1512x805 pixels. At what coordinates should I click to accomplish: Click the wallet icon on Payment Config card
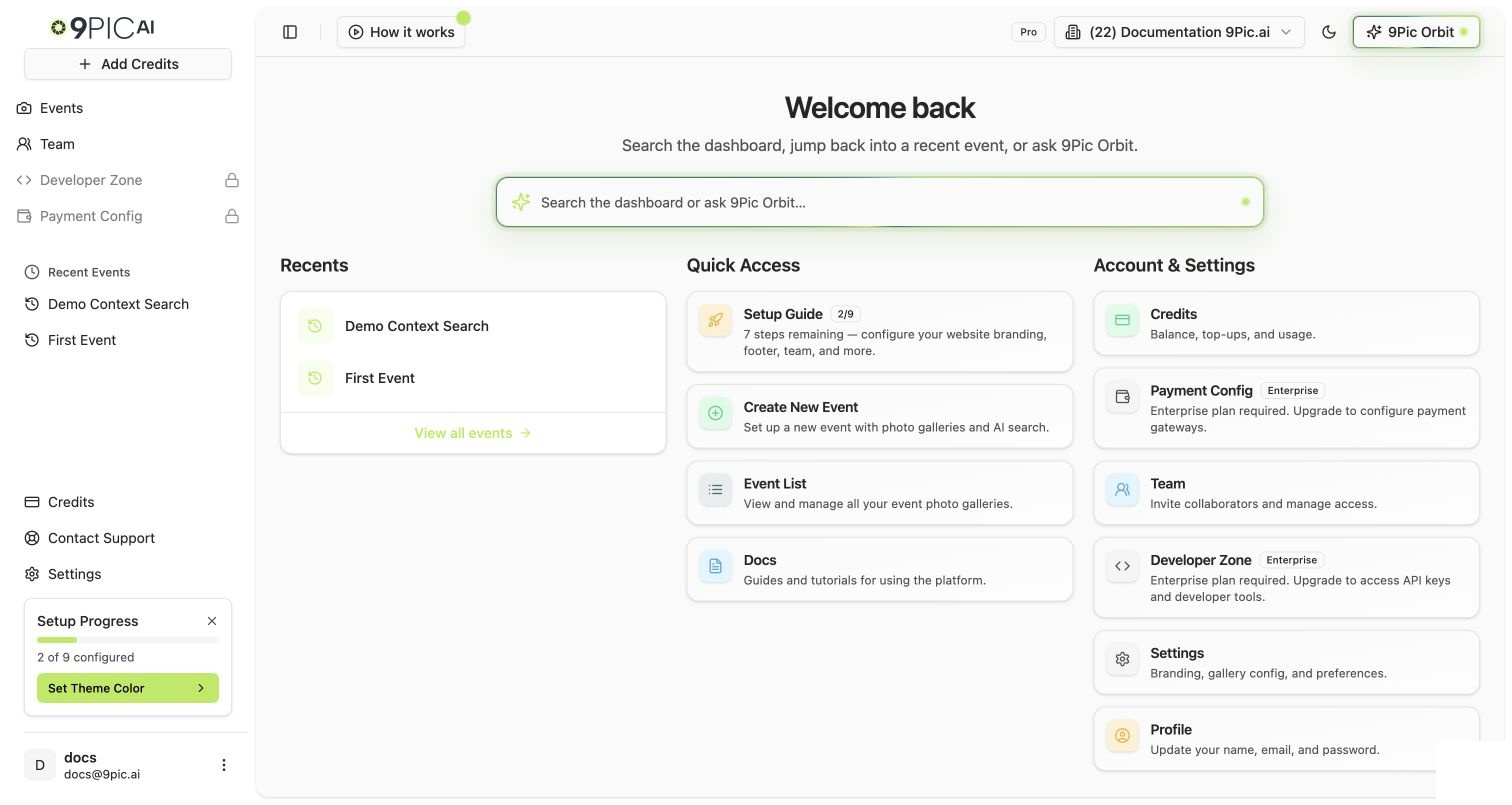tap(1122, 397)
